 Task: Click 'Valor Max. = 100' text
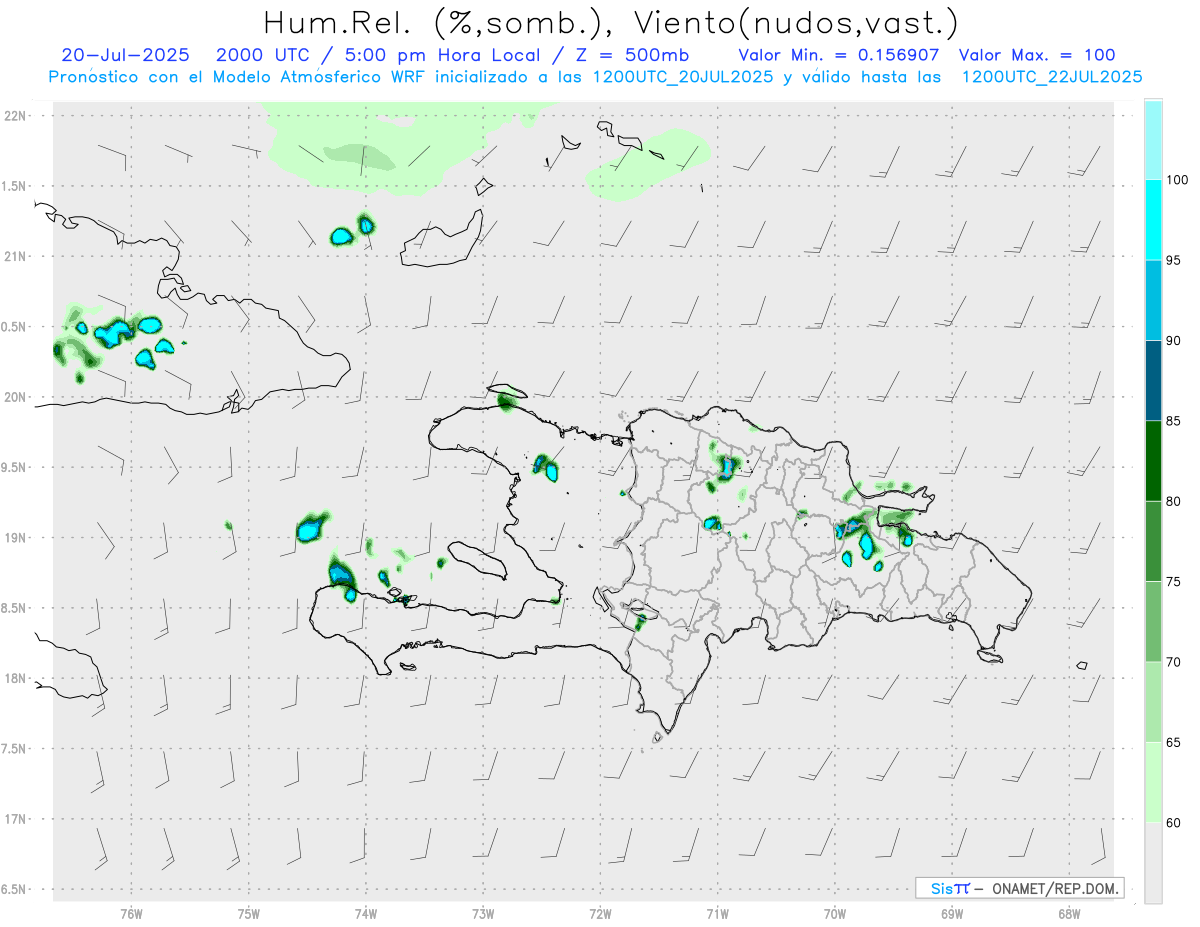[x=1037, y=56]
